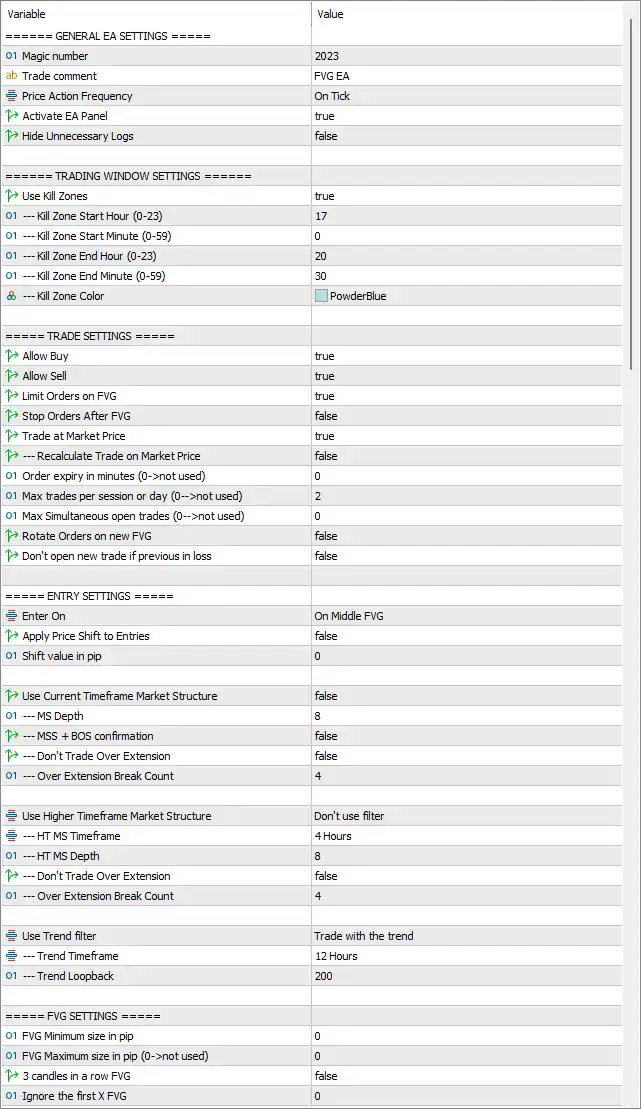Click the PowderBlue color swatch
The width and height of the screenshot is (641, 1109).
(321, 296)
